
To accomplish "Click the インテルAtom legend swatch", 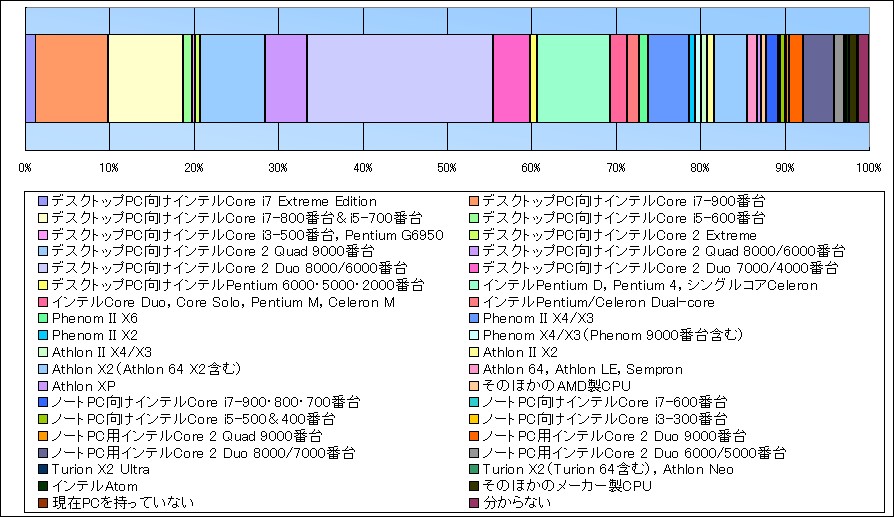I will tap(43, 486).
